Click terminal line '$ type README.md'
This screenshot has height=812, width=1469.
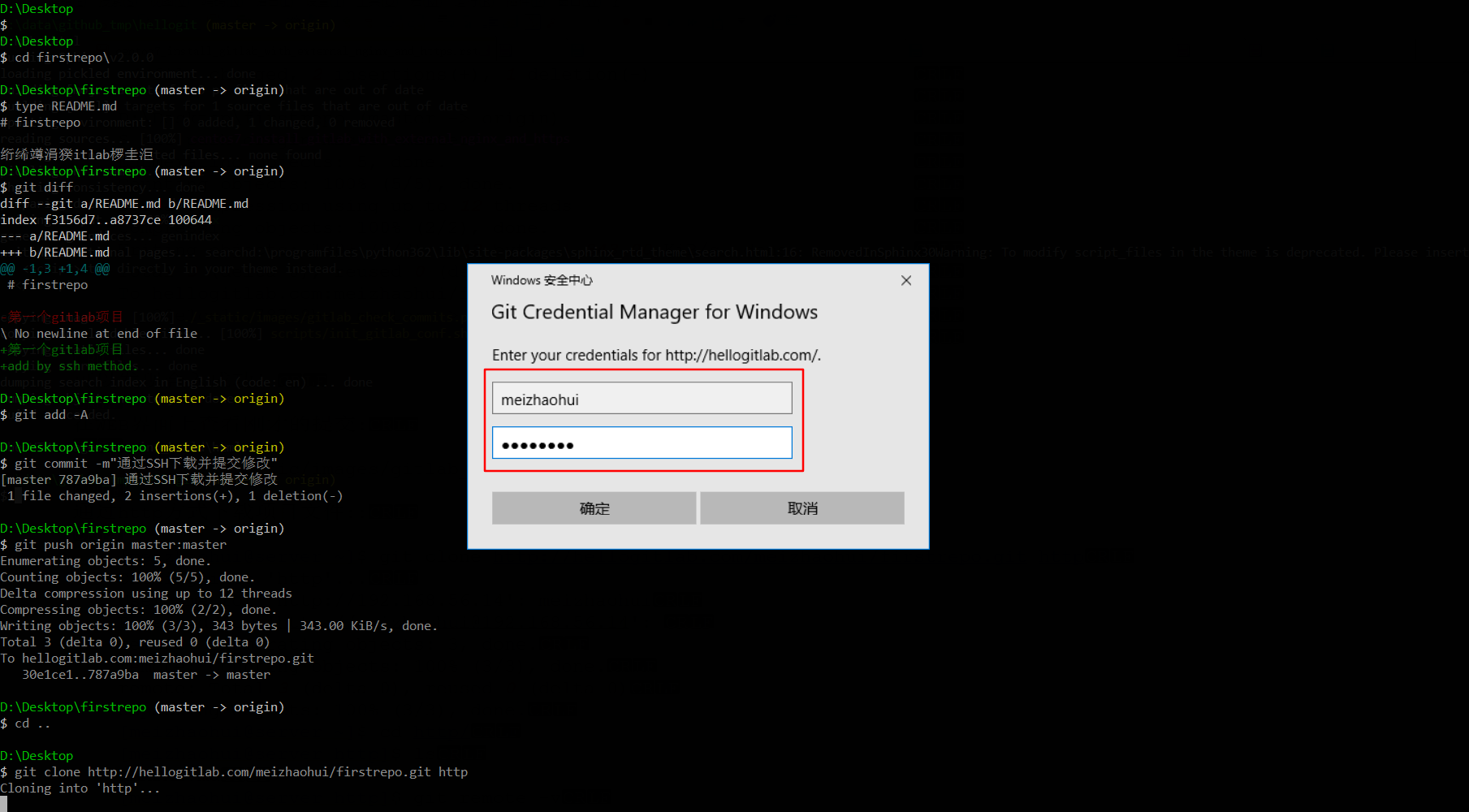(x=58, y=106)
